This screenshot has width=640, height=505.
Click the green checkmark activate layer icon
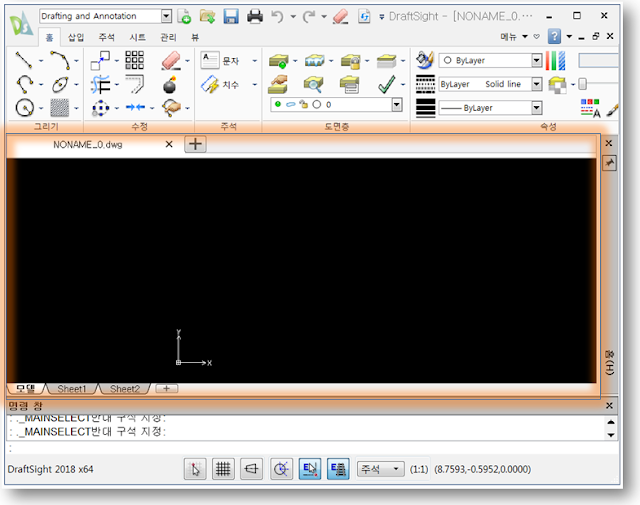tap(386, 85)
